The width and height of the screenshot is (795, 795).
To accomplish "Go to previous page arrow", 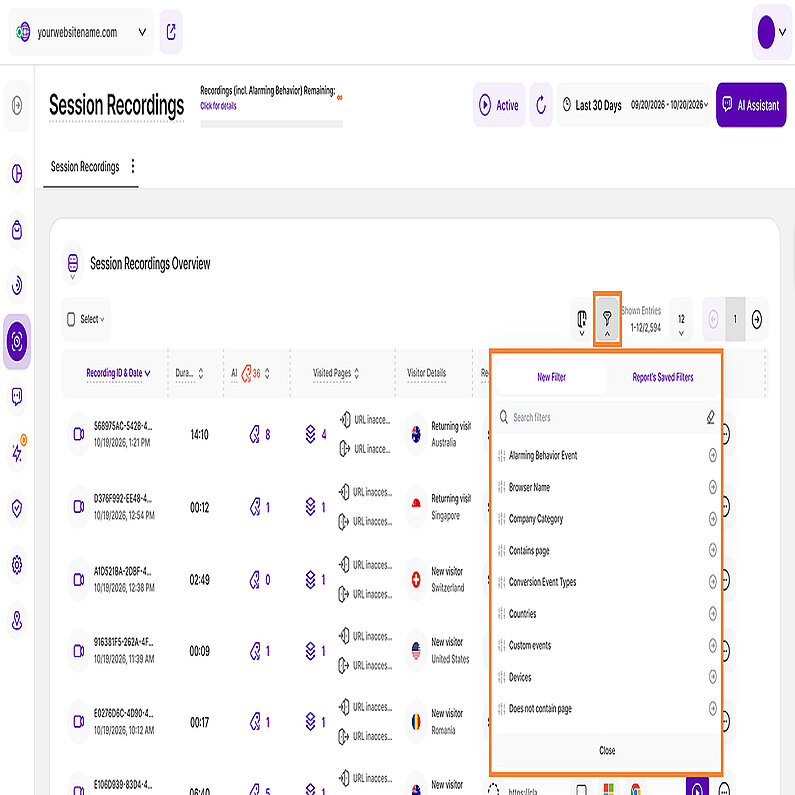I will coord(713,319).
